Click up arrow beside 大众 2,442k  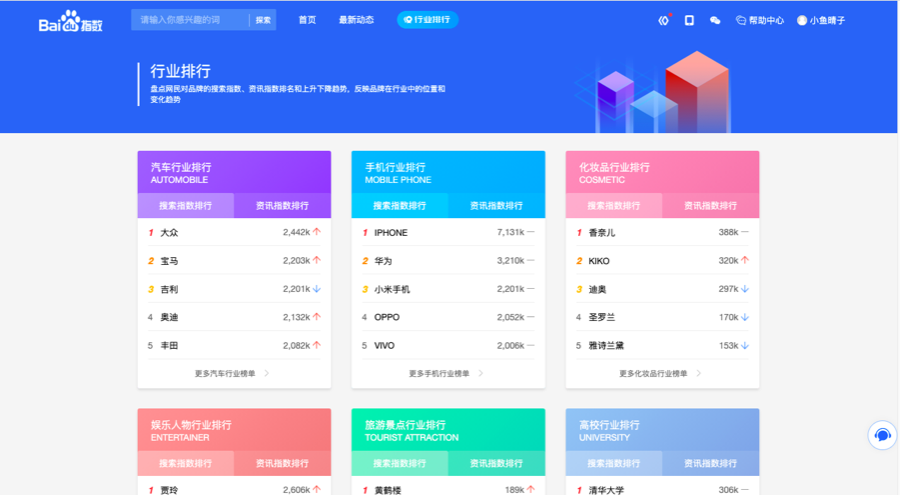[317, 232]
